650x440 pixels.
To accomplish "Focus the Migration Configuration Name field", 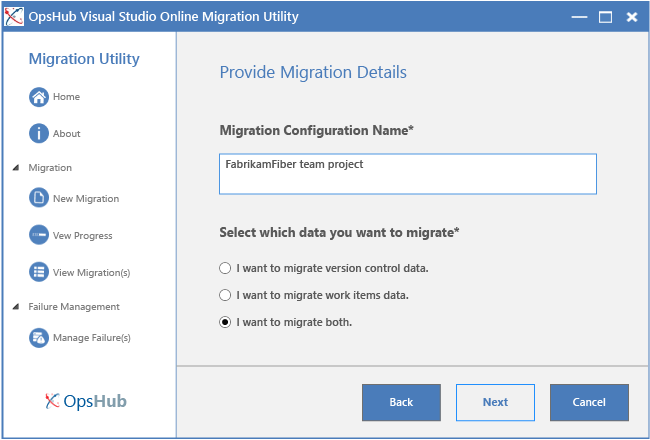I will click(408, 174).
